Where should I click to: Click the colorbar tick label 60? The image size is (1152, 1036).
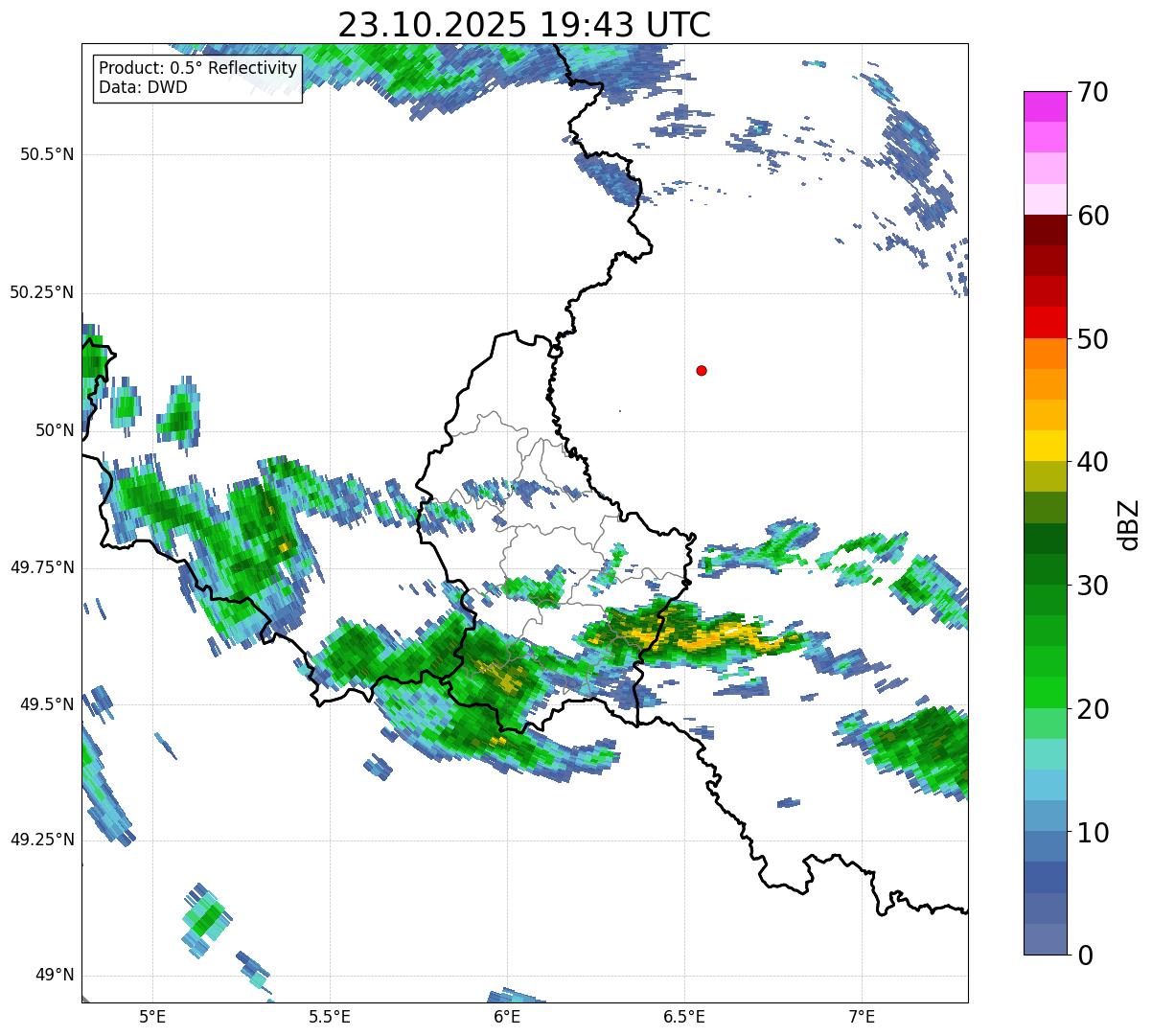coord(1094,216)
